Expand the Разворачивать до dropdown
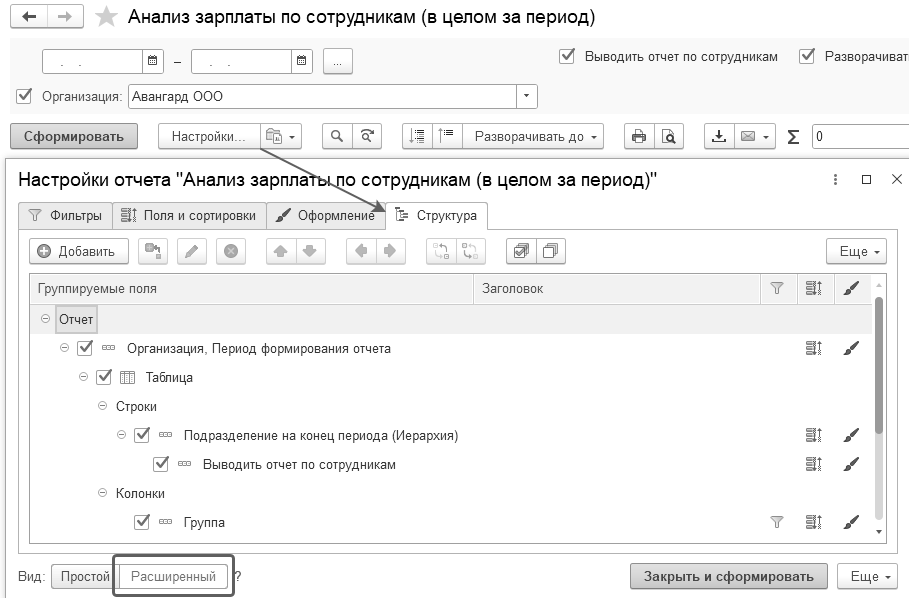 533,137
